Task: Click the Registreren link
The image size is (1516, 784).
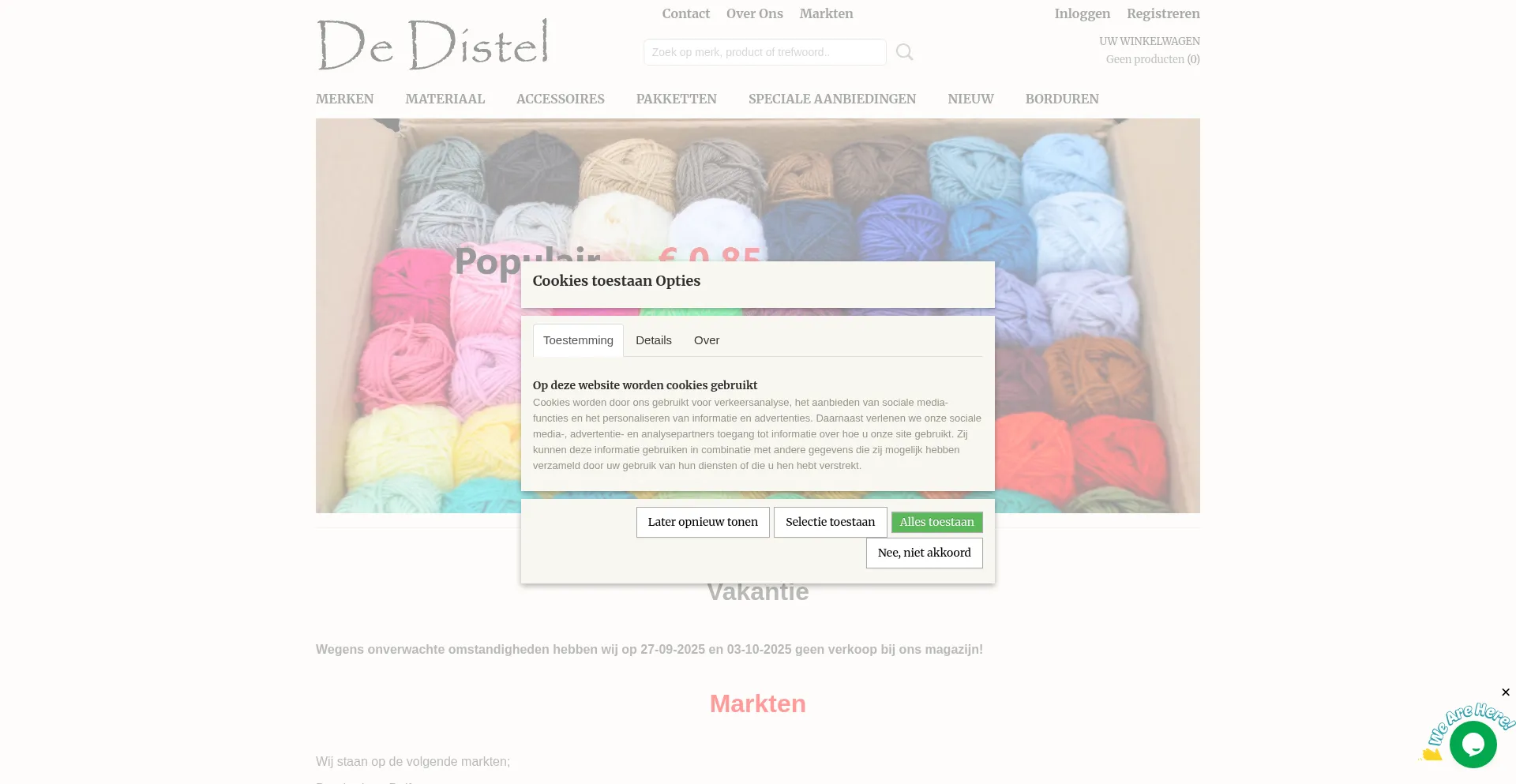Action: coord(1163,13)
